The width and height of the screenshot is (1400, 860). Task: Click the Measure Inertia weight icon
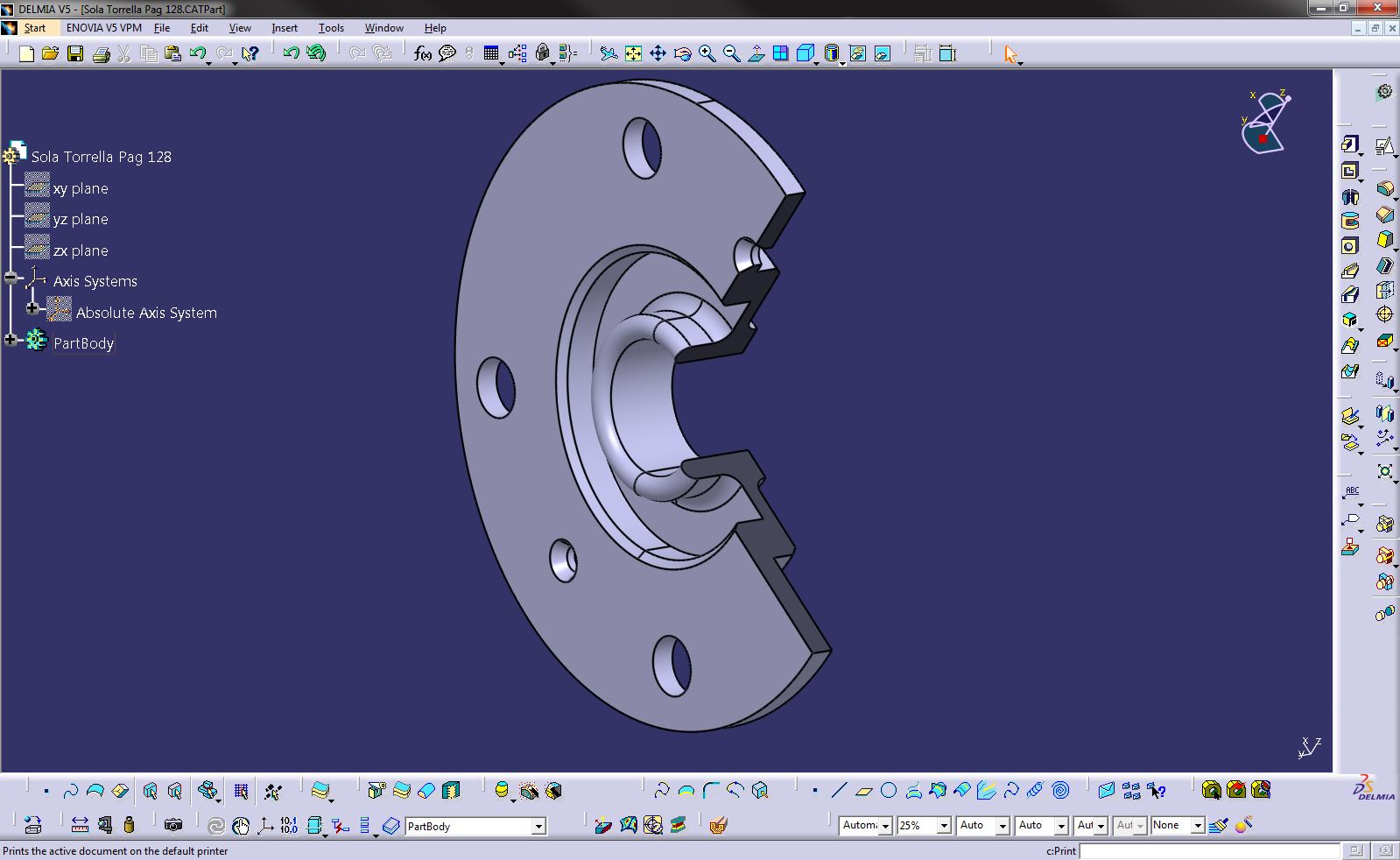[x=130, y=825]
